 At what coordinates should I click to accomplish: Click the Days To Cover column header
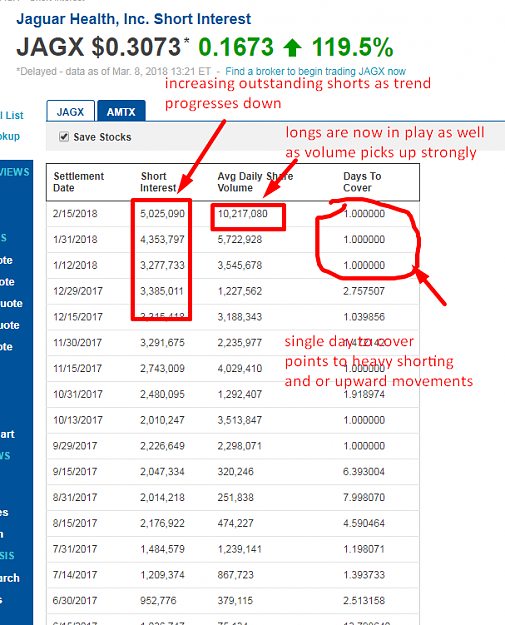tap(362, 182)
